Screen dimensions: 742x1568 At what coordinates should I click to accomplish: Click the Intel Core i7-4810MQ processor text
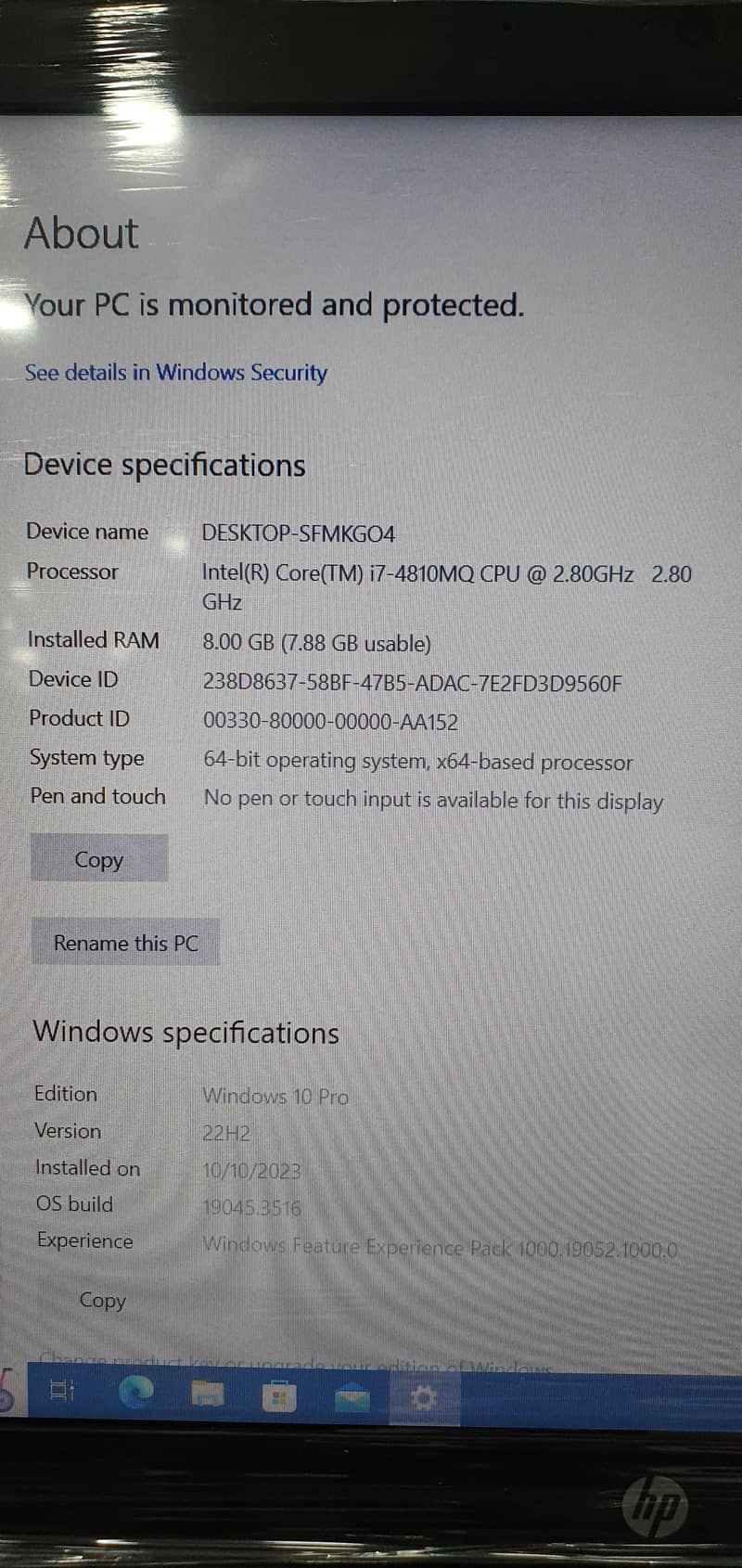tap(446, 587)
